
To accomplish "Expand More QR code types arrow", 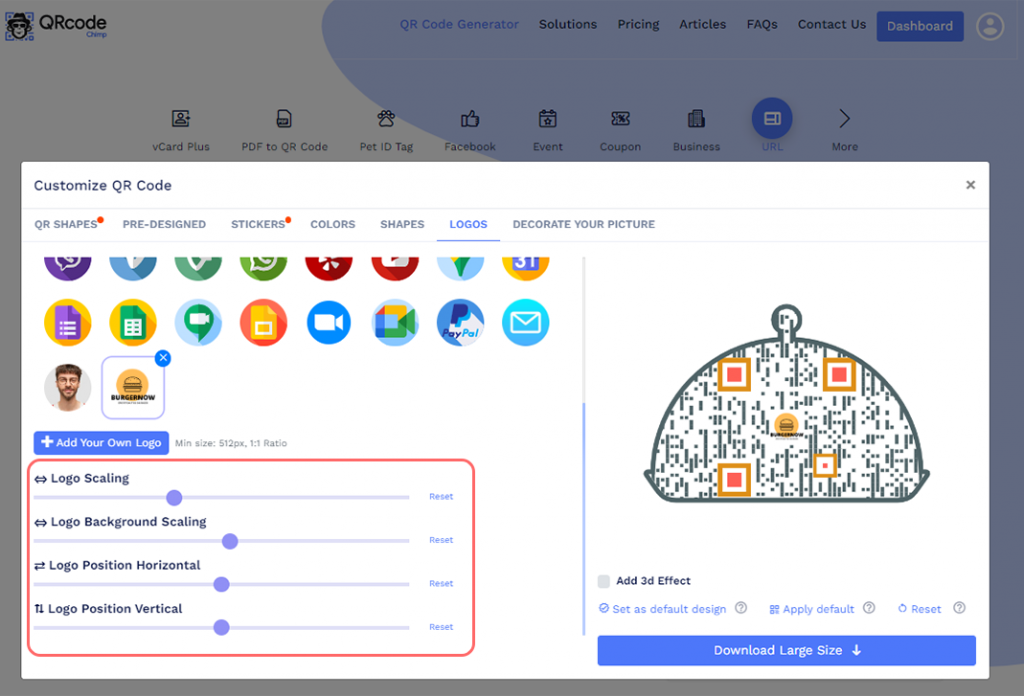I will click(x=844, y=119).
